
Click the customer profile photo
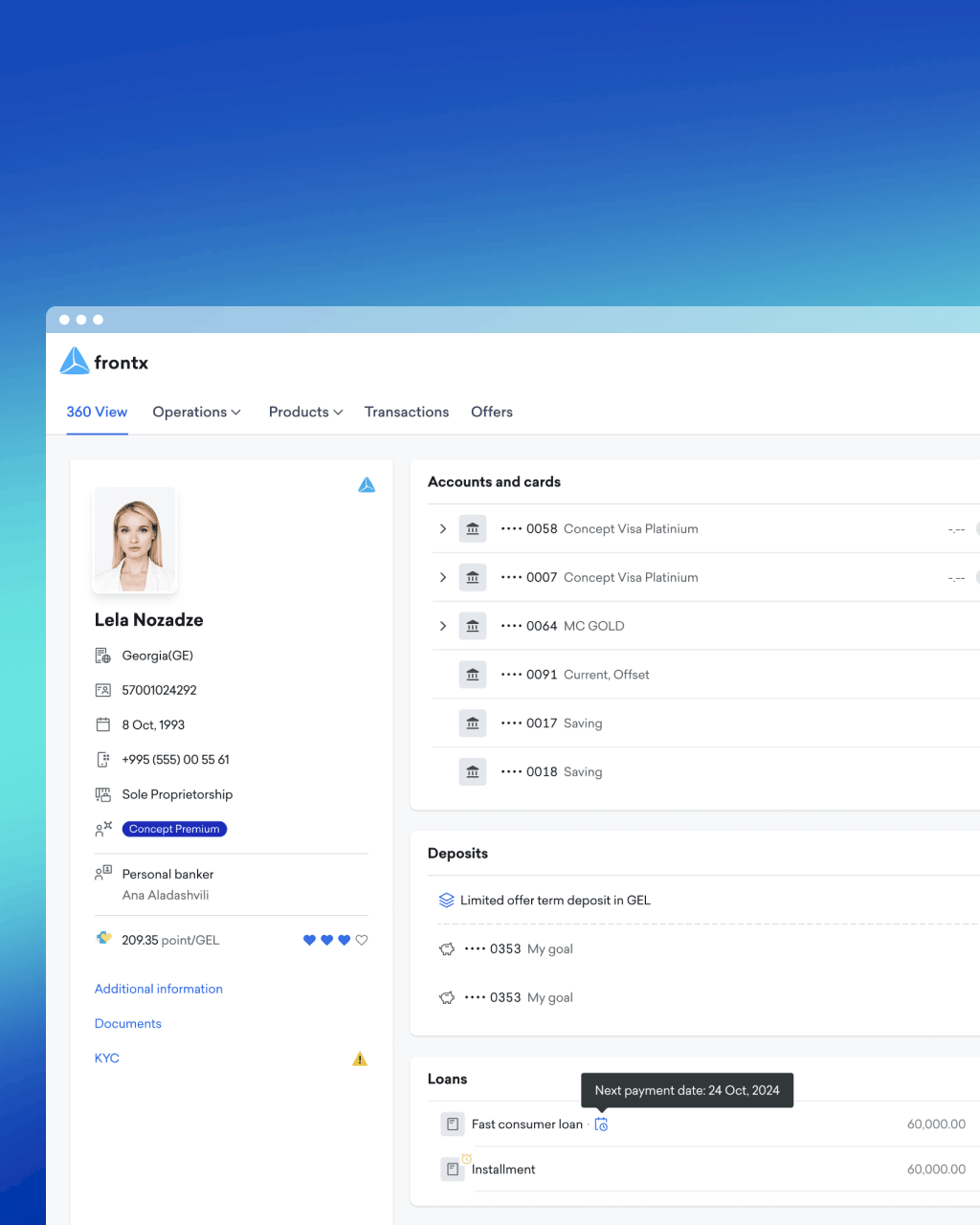[x=134, y=539]
